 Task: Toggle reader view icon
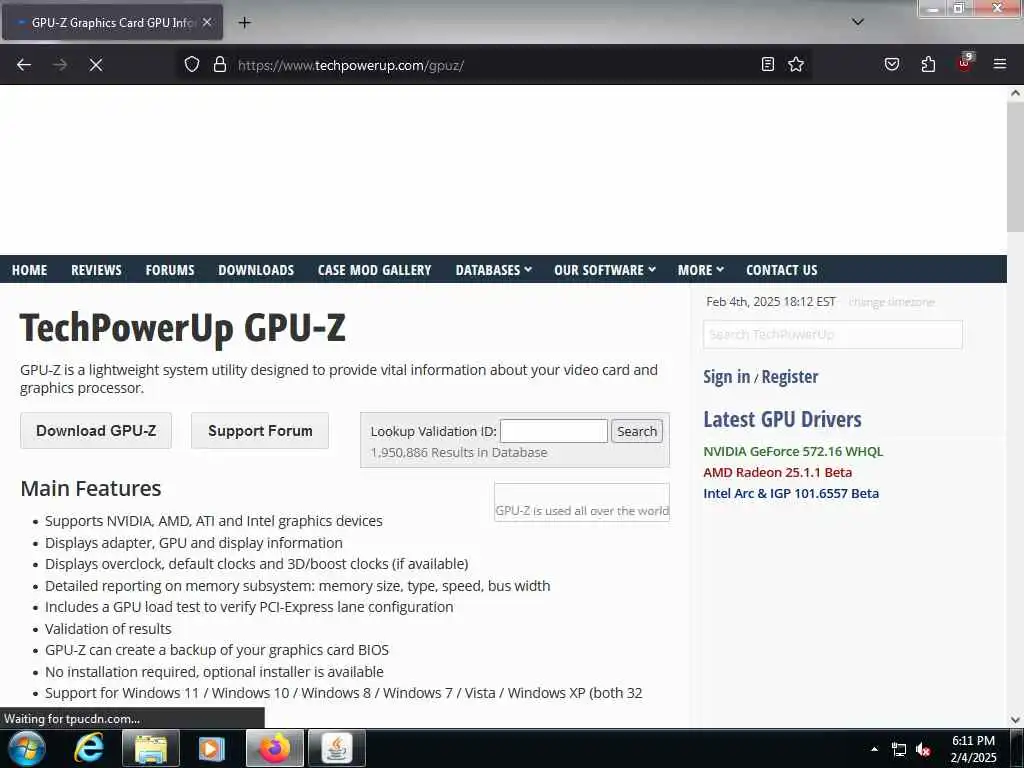coord(768,65)
